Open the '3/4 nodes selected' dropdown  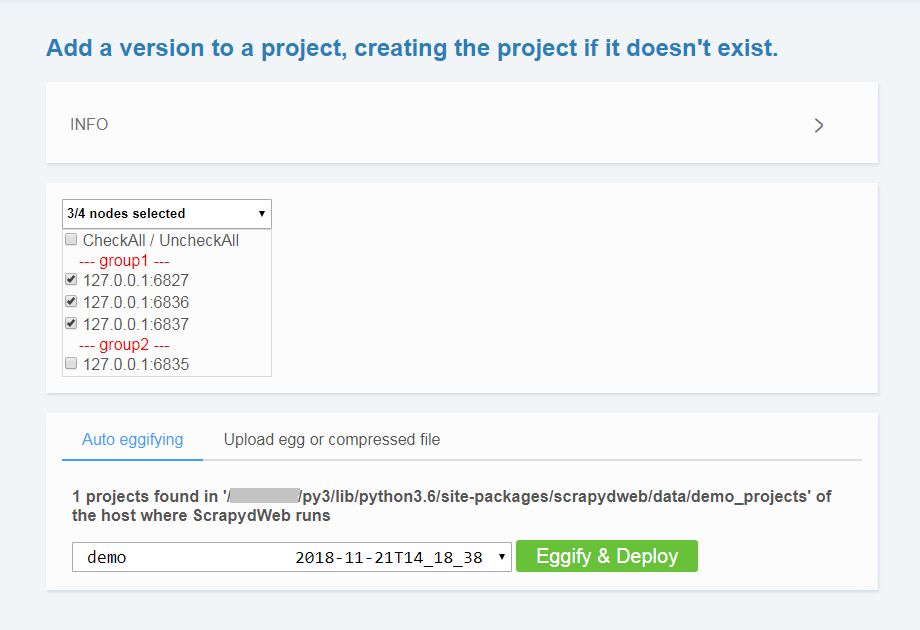(x=166, y=213)
